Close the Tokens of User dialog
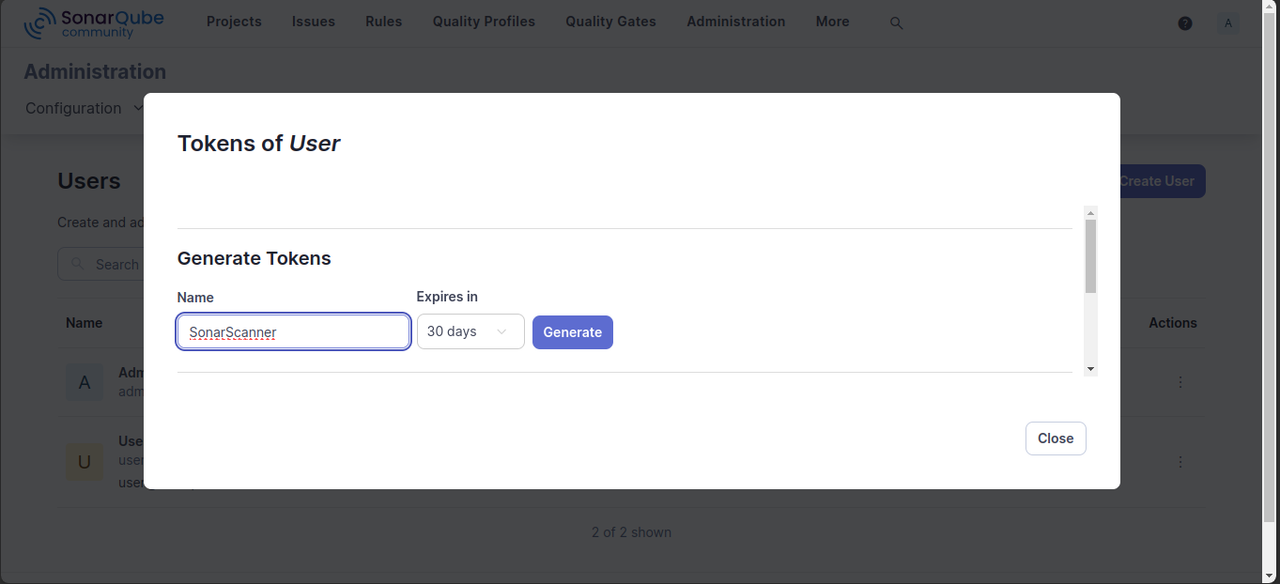This screenshot has height=584, width=1280. pyautogui.click(x=1056, y=438)
